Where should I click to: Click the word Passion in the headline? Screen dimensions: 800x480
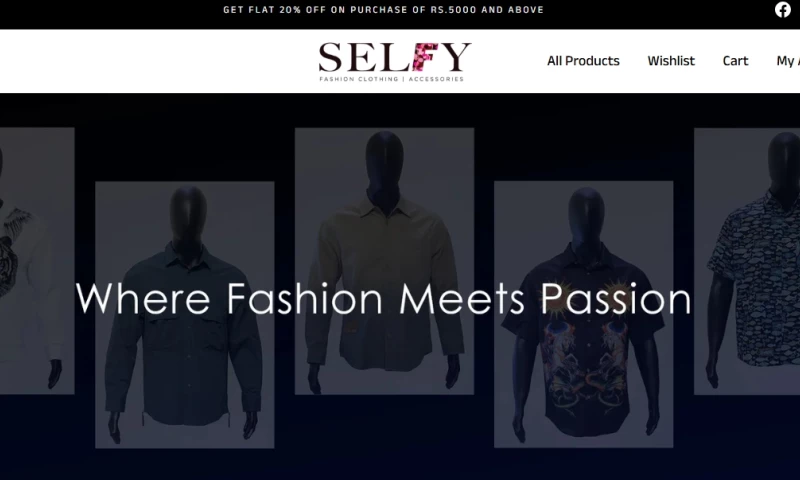616,299
